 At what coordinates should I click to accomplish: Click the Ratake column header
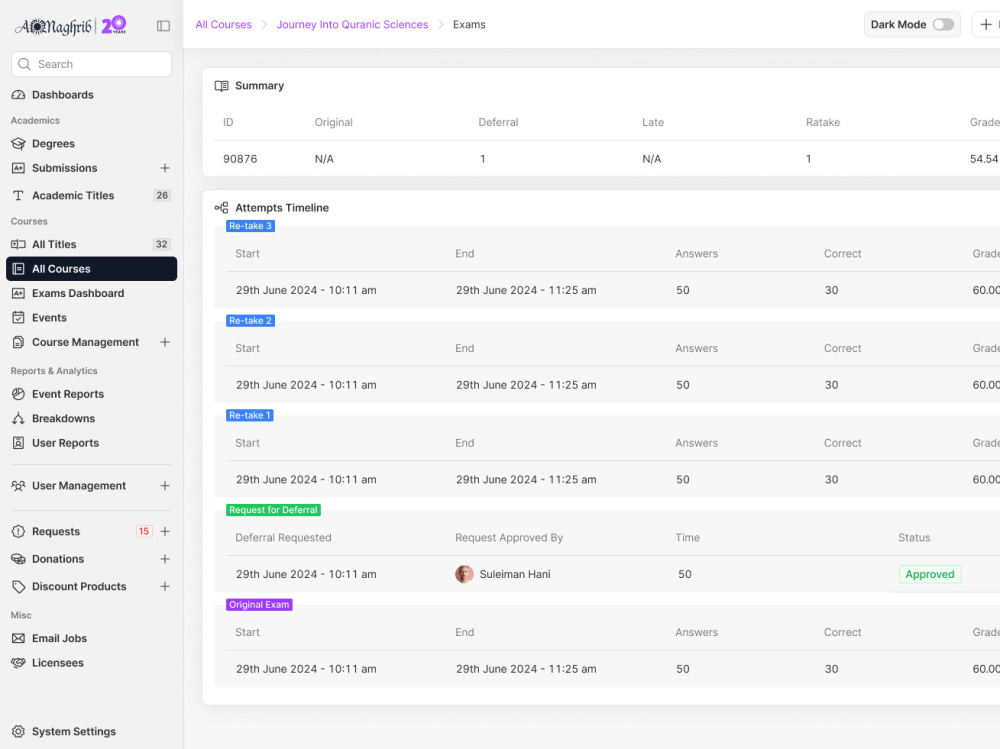pos(823,122)
